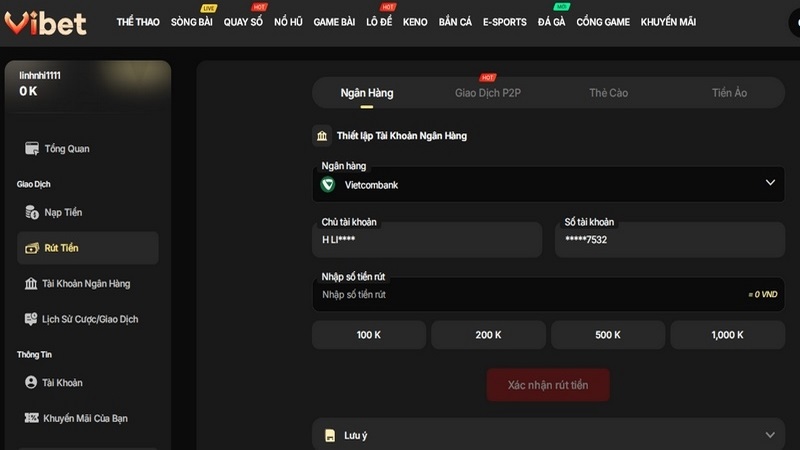
Task: Select the 100 K amount button
Action: (369, 335)
